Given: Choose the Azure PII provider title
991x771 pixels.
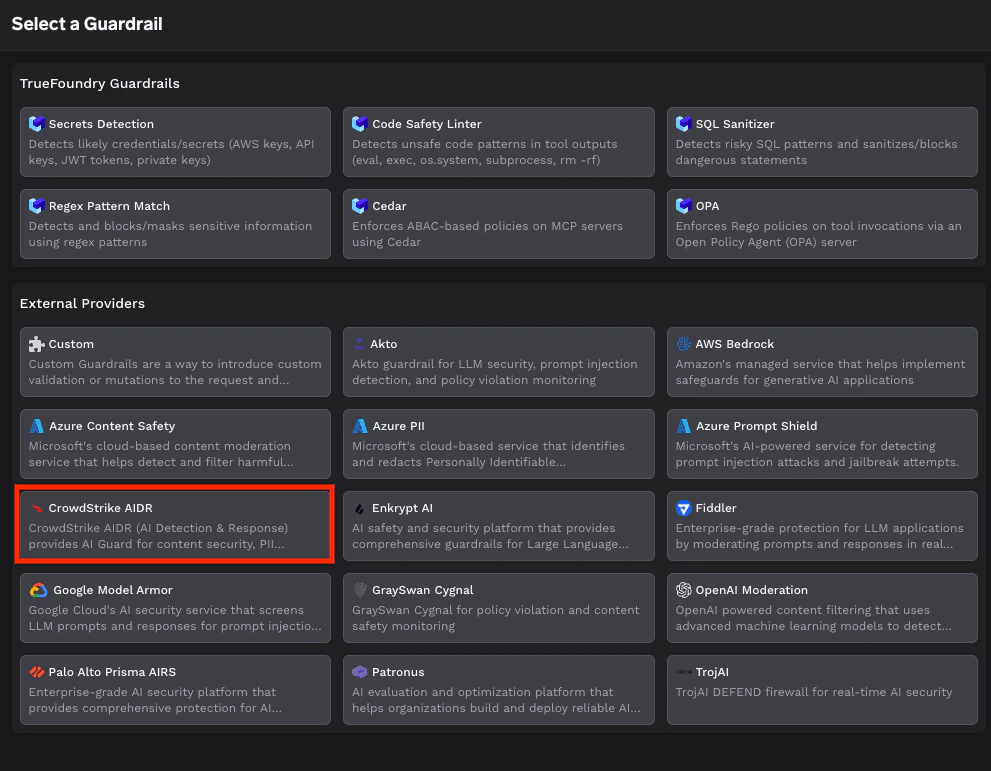Looking at the screenshot, I should click(x=398, y=426).
